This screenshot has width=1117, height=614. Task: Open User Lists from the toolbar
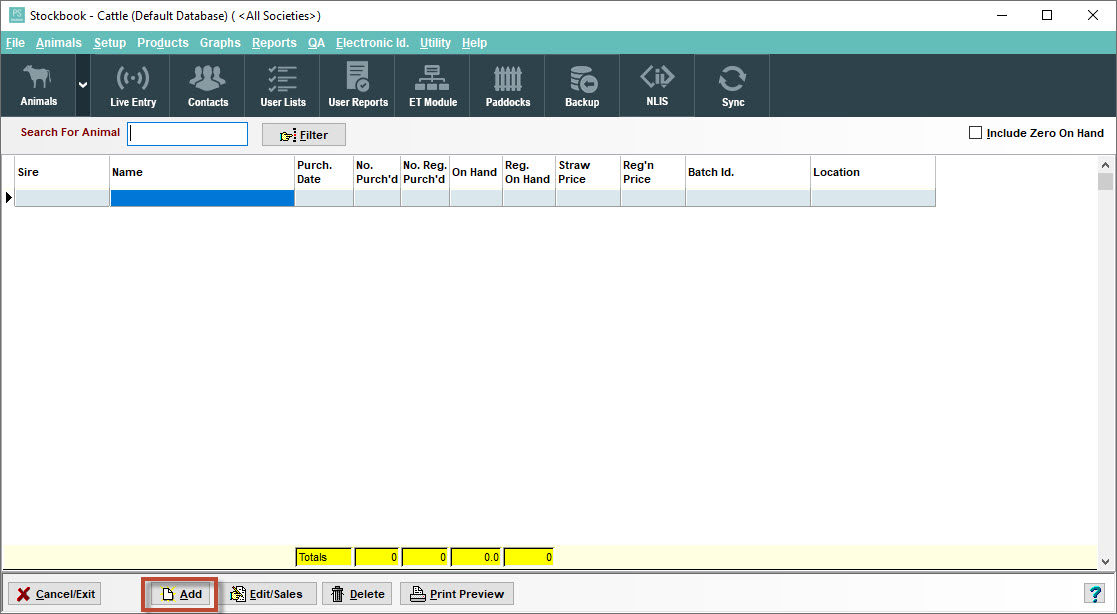(283, 85)
